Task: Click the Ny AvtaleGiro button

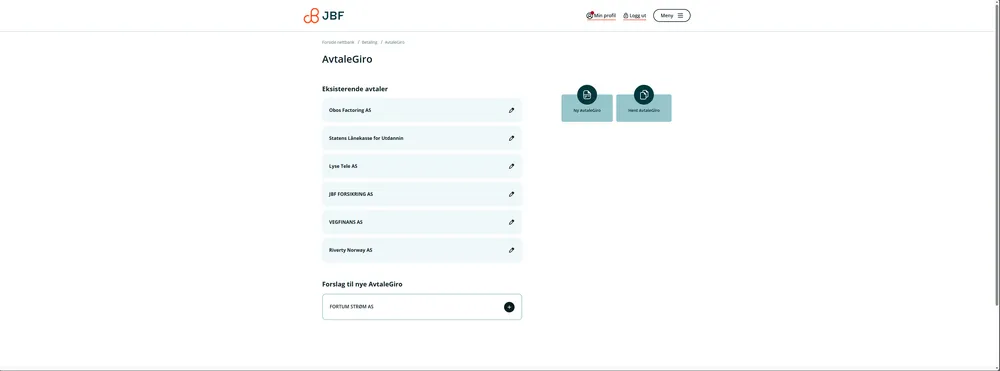Action: pyautogui.click(x=587, y=108)
